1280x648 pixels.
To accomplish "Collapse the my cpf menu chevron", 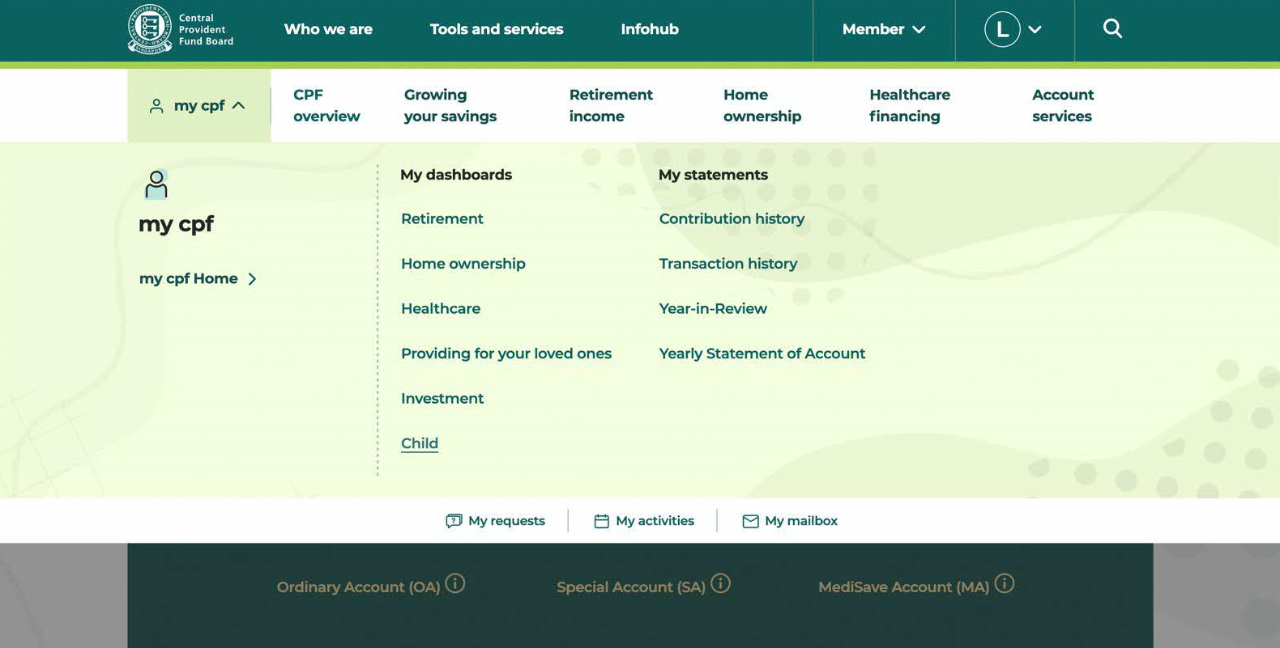I will pyautogui.click(x=238, y=105).
